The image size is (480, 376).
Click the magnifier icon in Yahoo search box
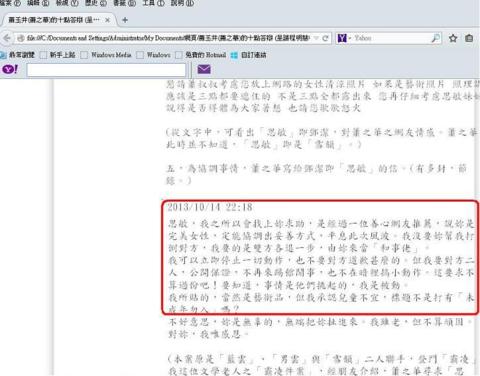click(435, 38)
